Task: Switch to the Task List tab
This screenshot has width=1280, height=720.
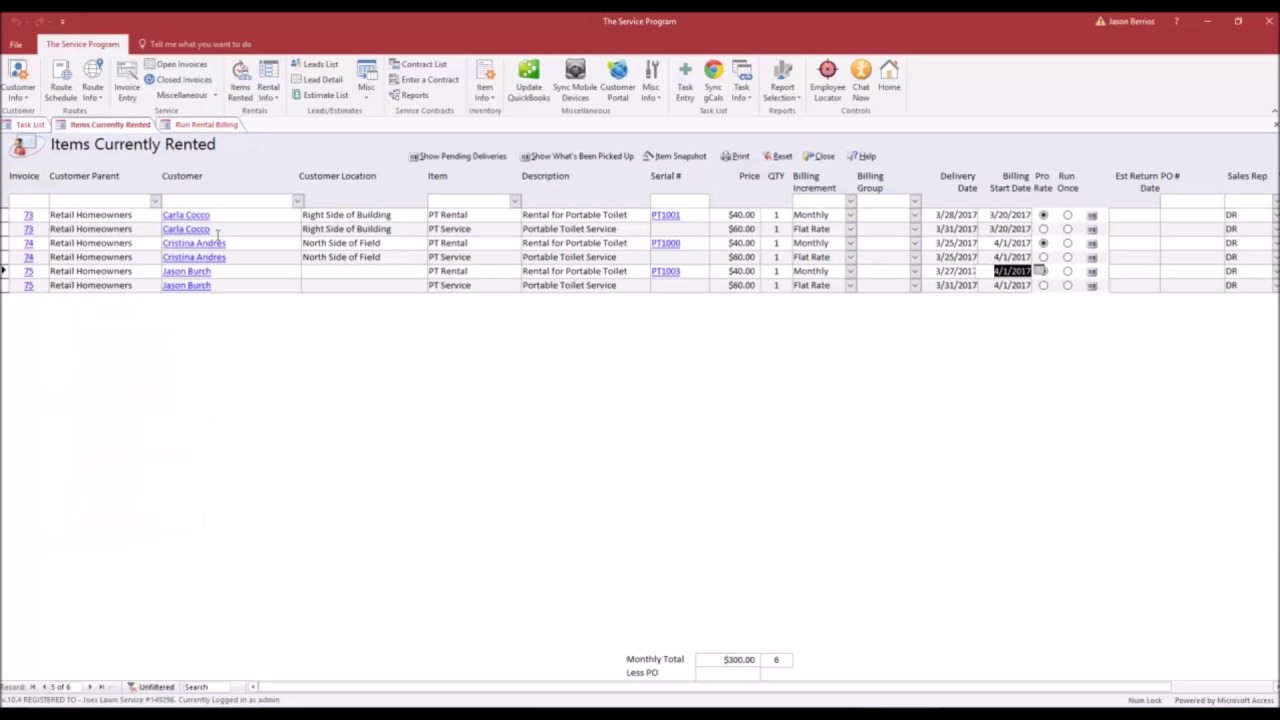Action: point(25,125)
